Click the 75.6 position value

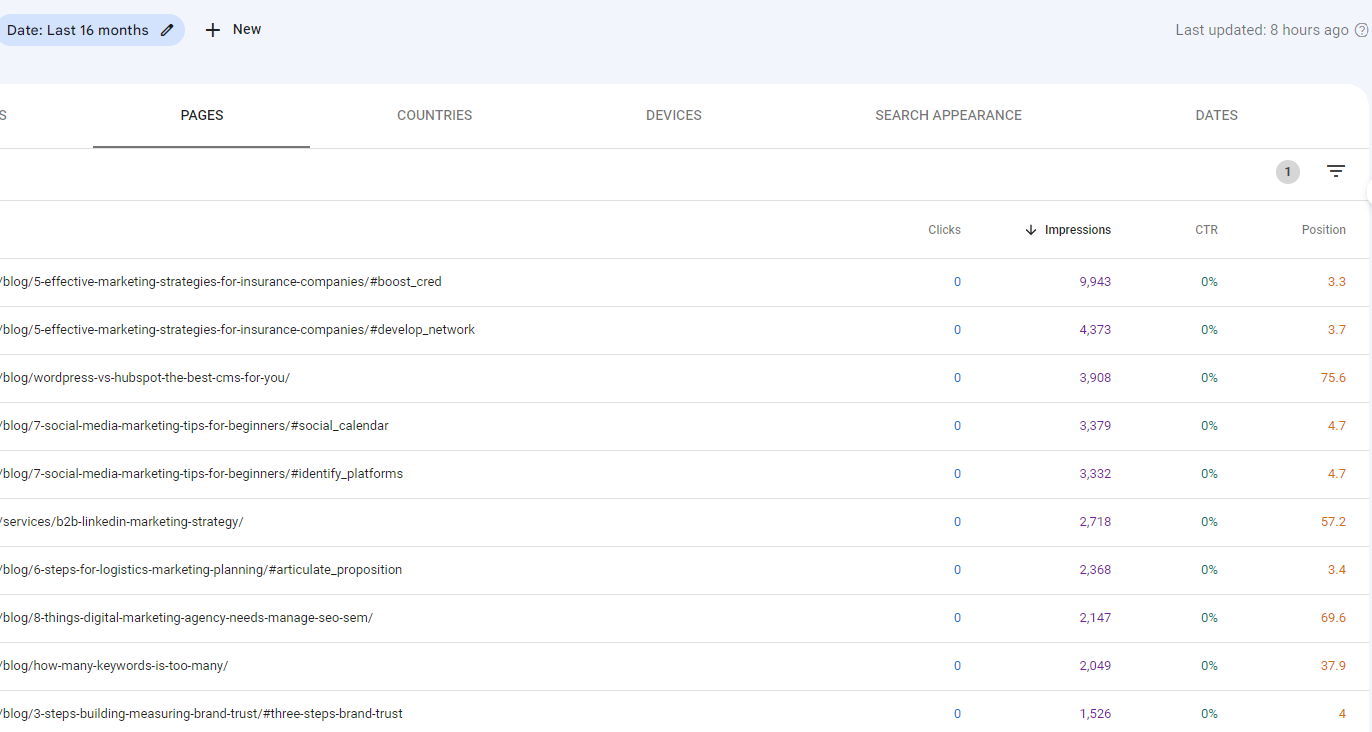[1333, 378]
